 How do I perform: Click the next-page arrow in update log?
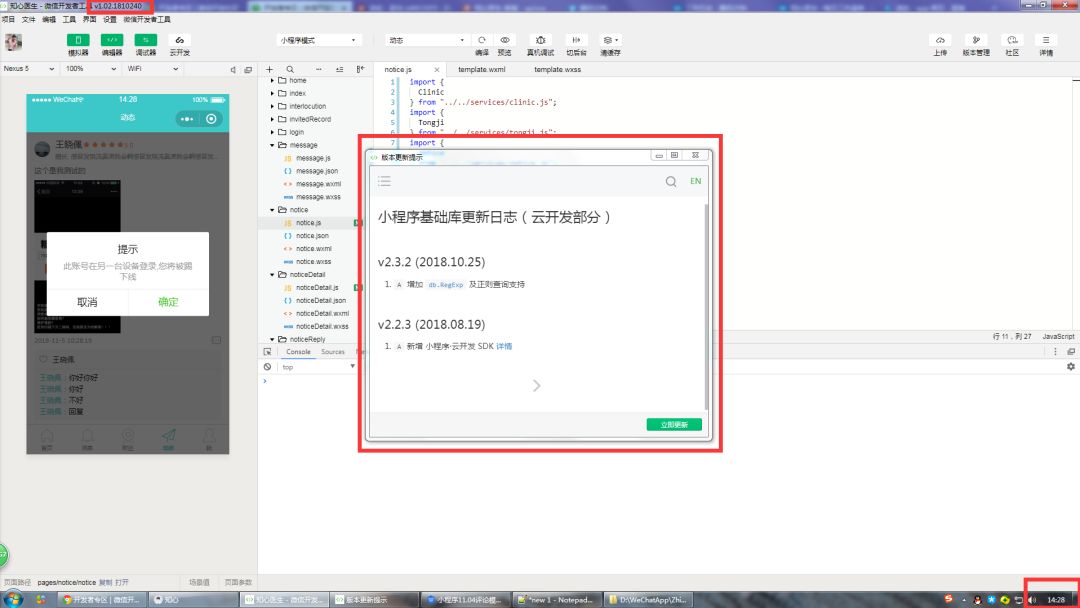click(x=537, y=386)
